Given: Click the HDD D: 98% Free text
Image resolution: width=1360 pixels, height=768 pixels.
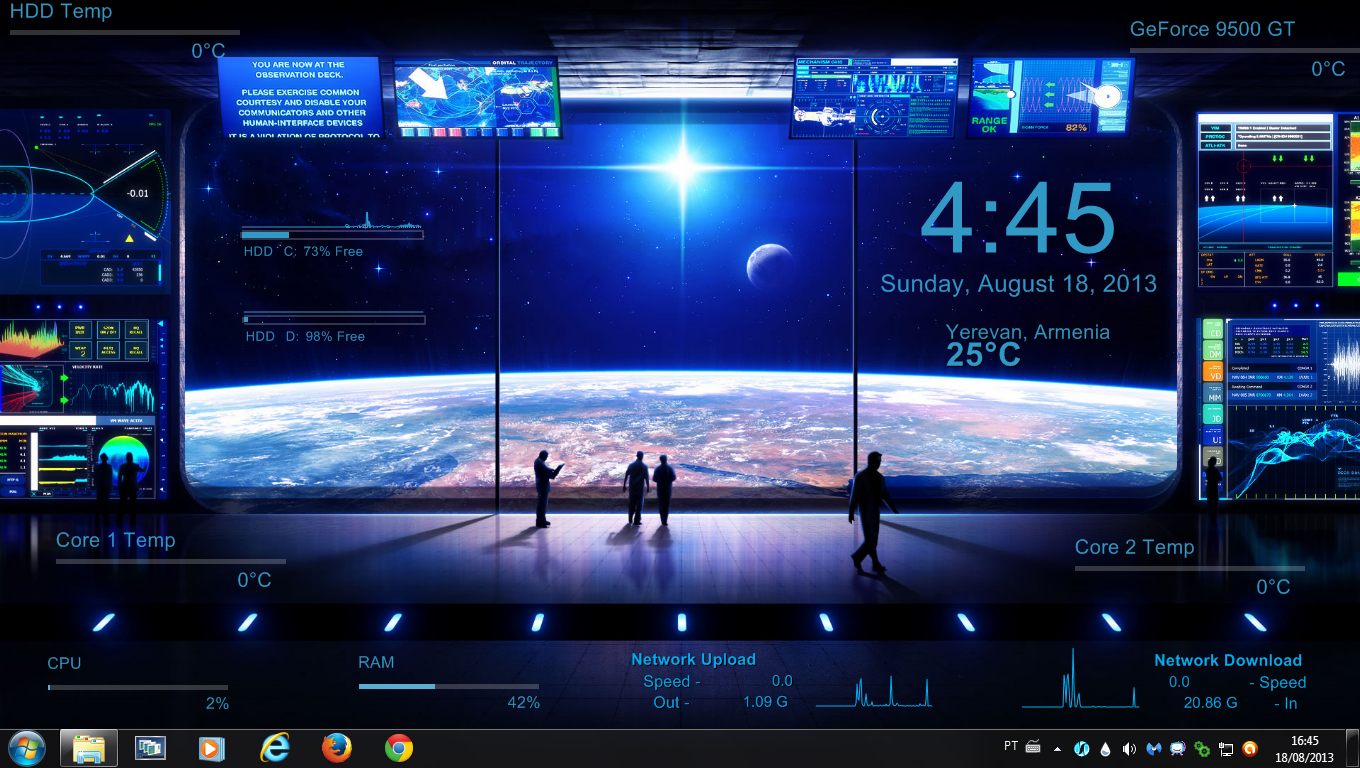Looking at the screenshot, I should 305,336.
